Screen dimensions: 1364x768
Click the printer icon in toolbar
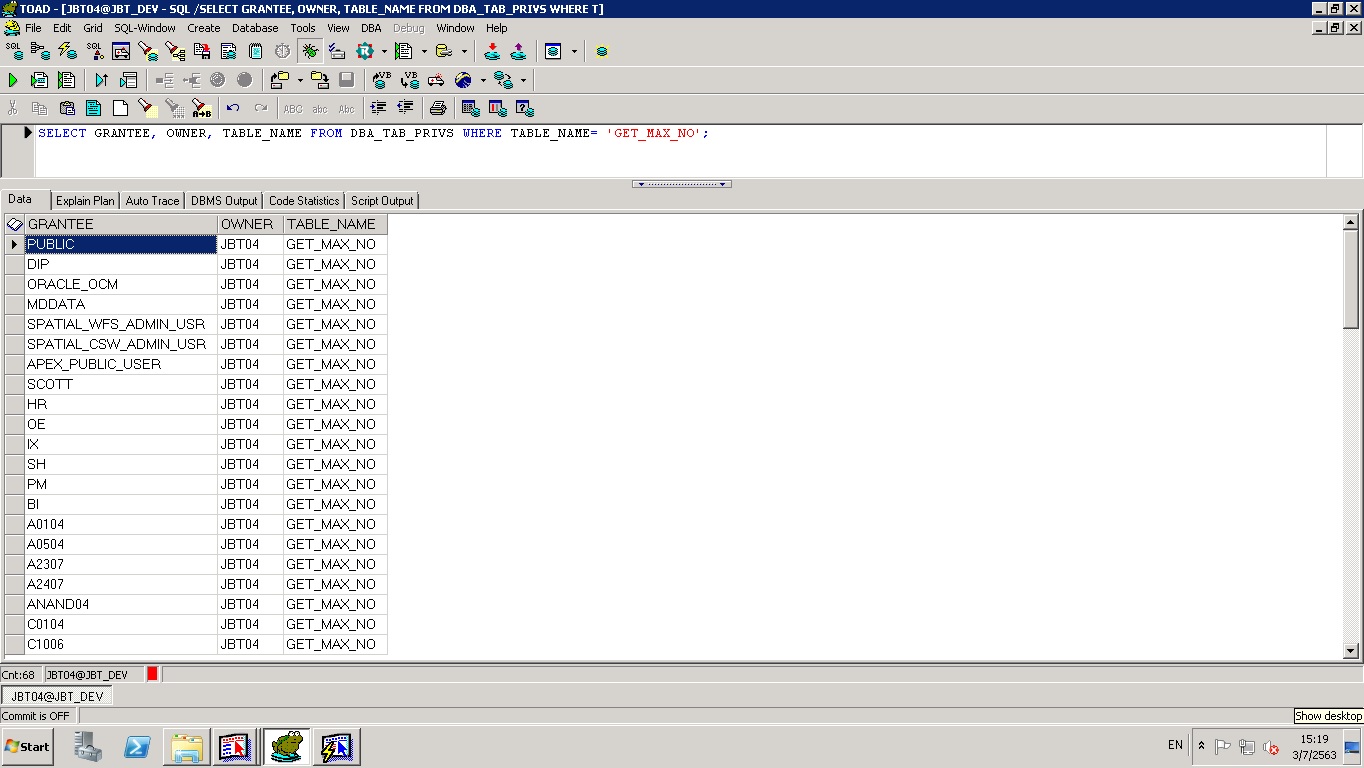coord(437,108)
